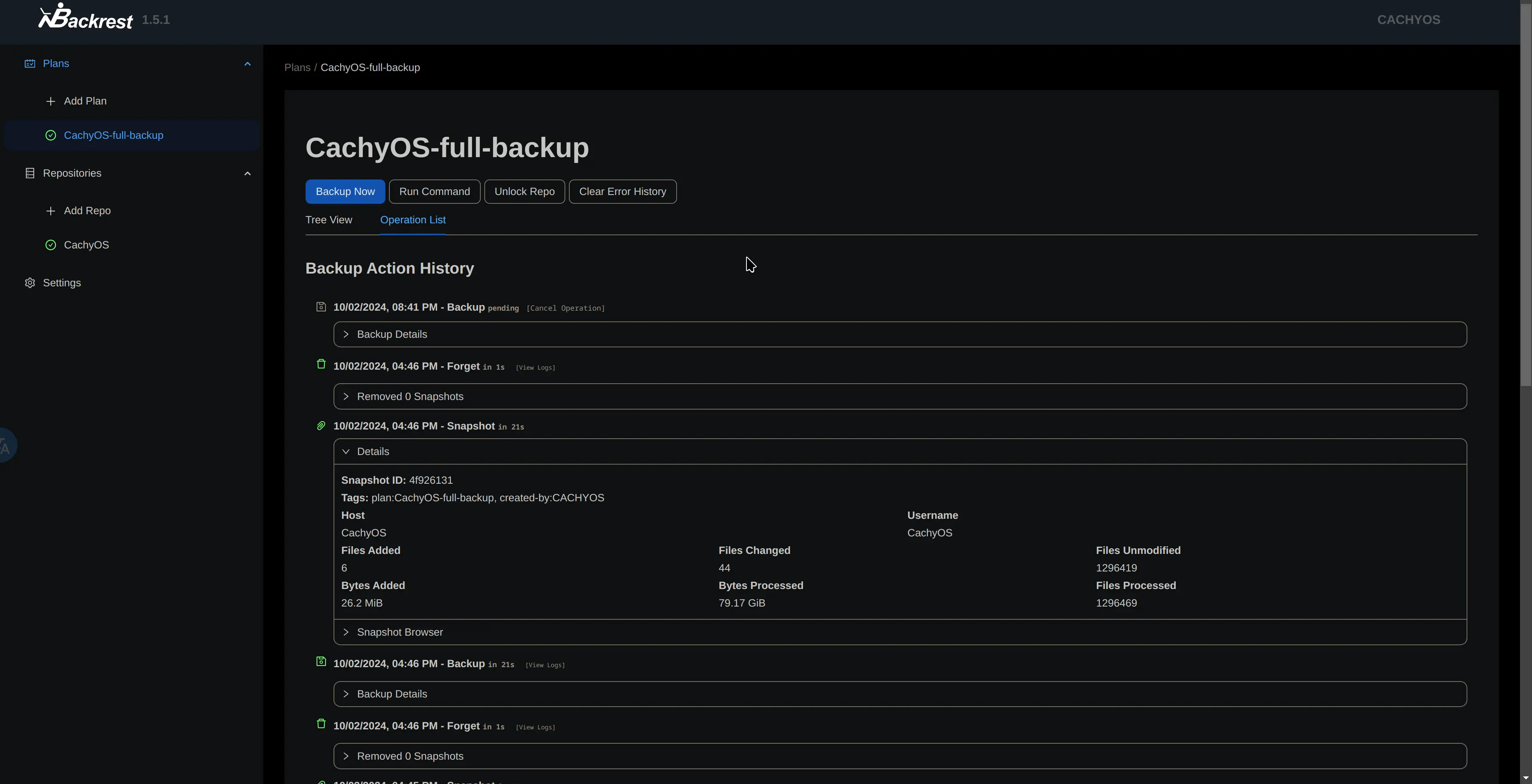The width and height of the screenshot is (1532, 784).
Task: Click the Unlock Repo button
Action: pos(524,191)
